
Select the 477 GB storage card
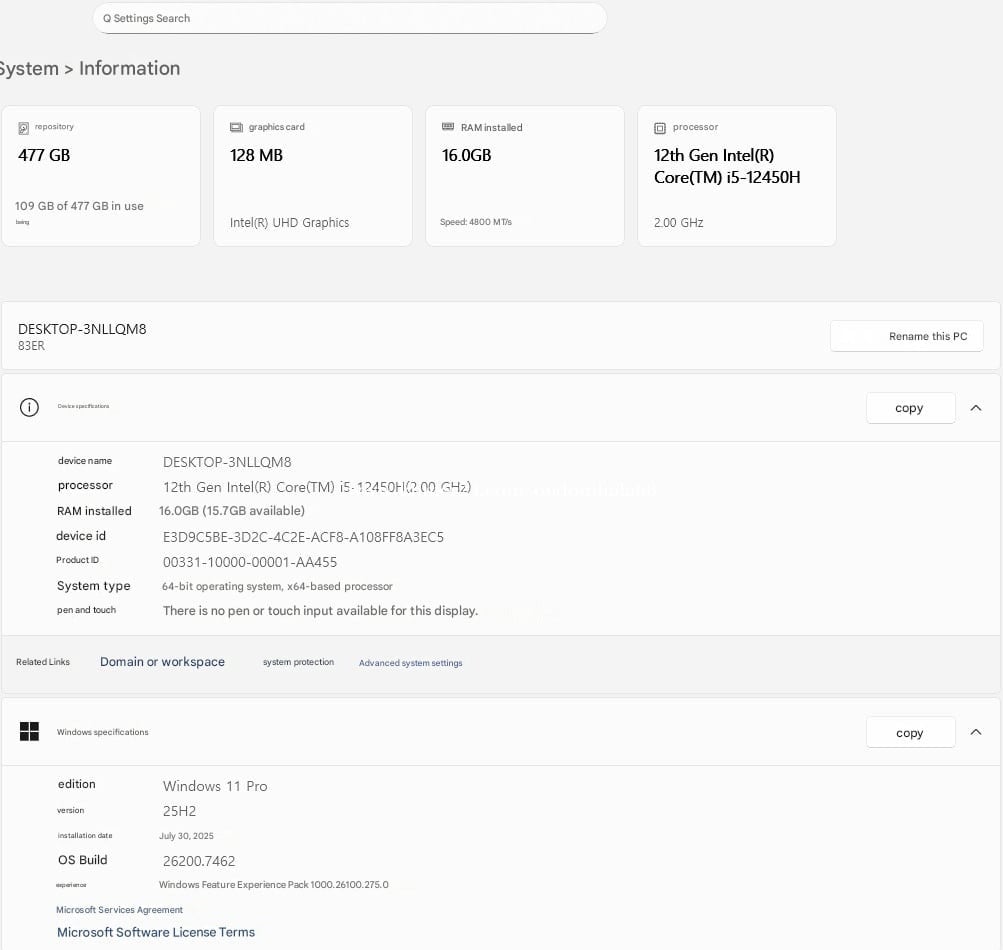[x=101, y=176]
